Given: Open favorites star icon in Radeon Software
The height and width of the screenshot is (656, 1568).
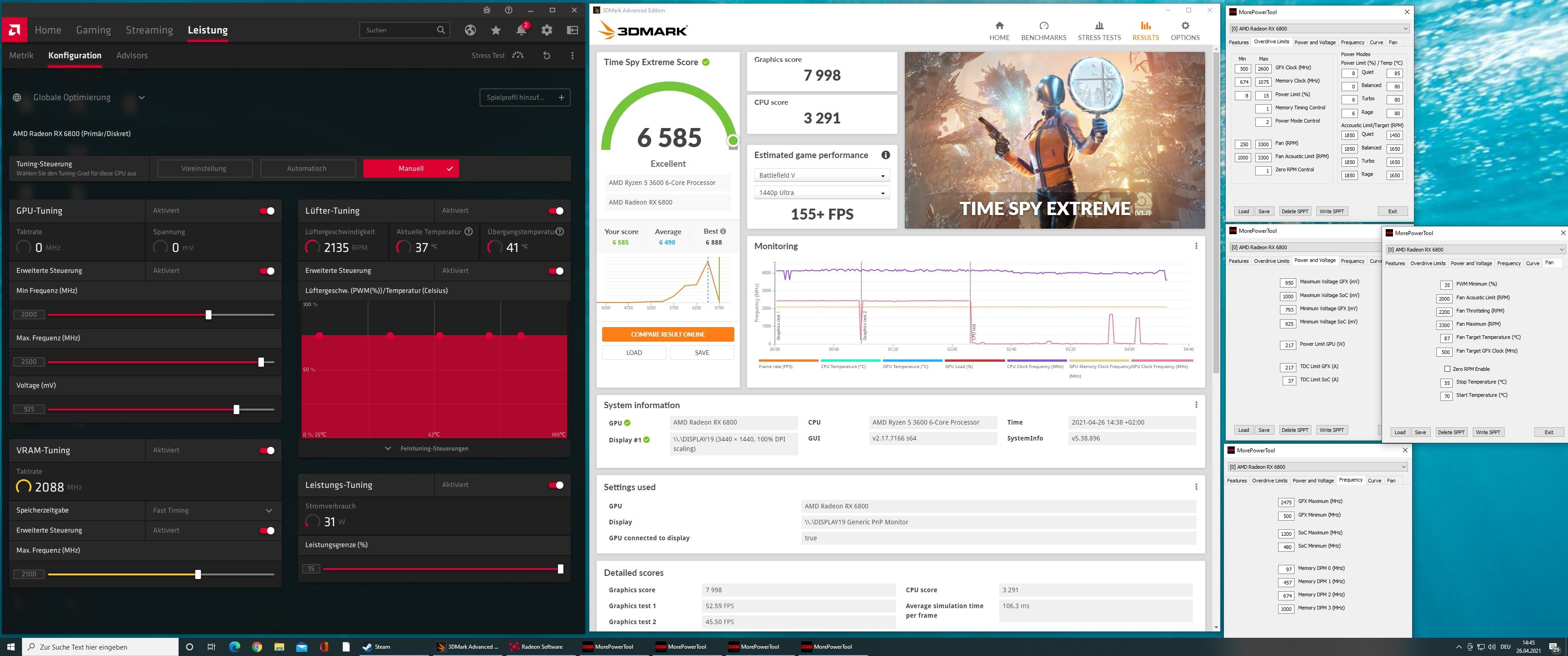Looking at the screenshot, I should coord(496,30).
